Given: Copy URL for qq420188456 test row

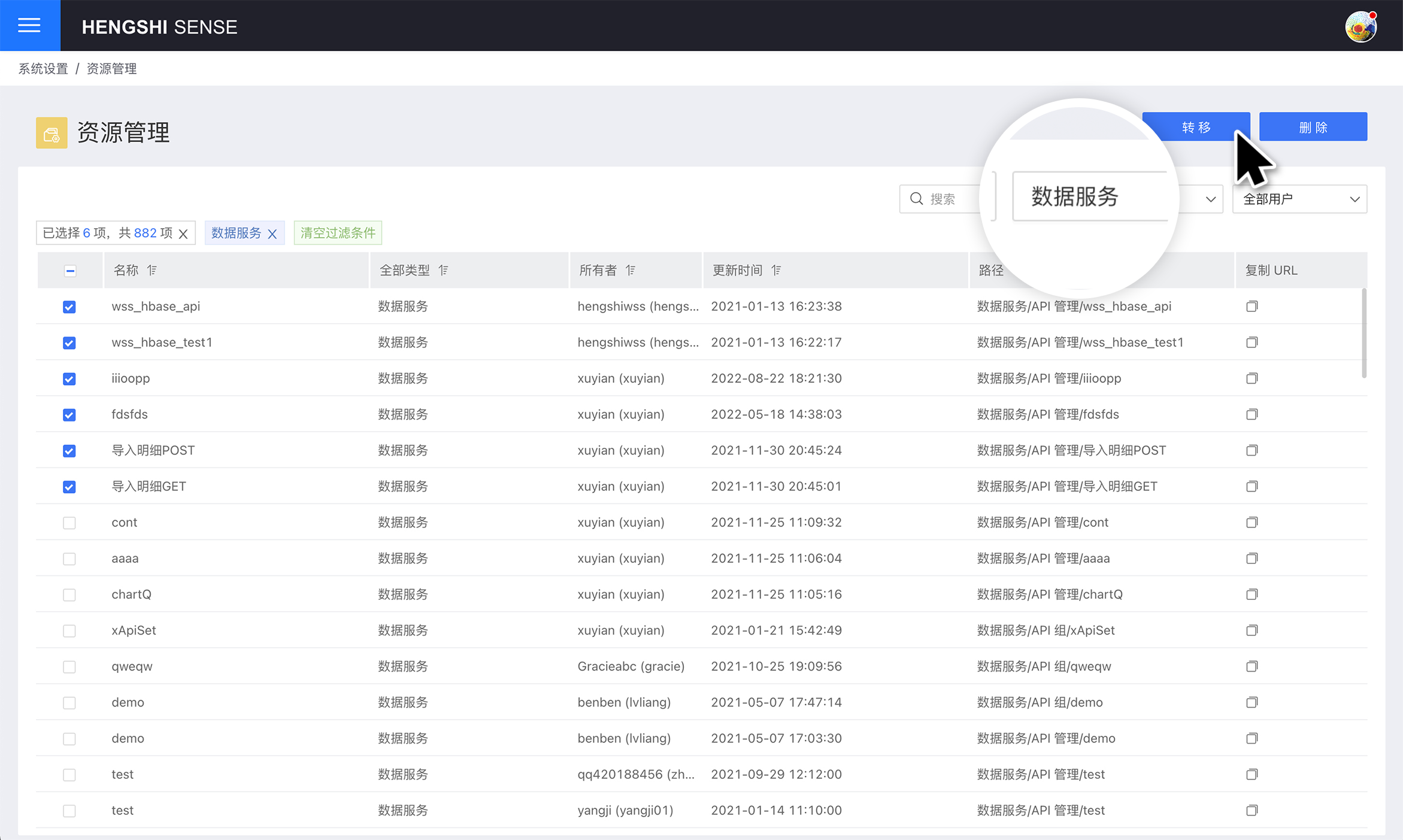Looking at the screenshot, I should 1252,774.
